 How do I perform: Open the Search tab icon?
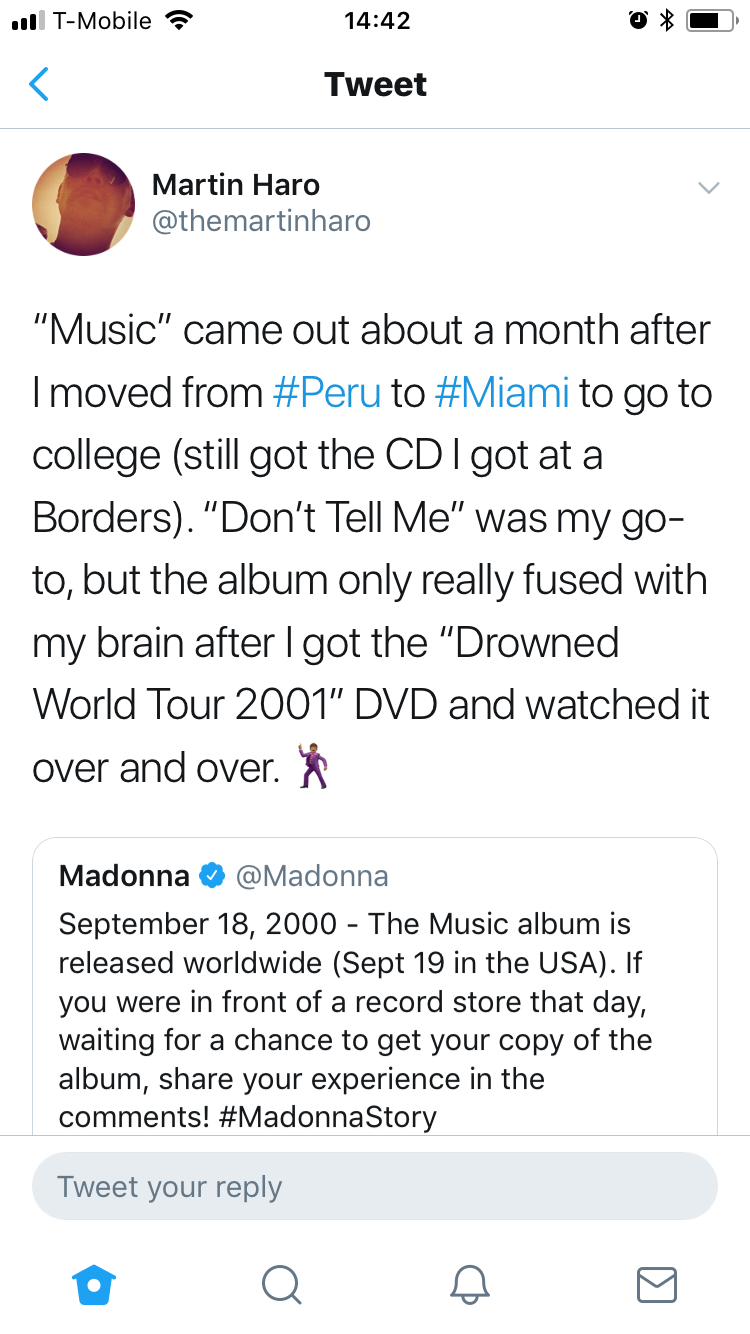tap(282, 1284)
